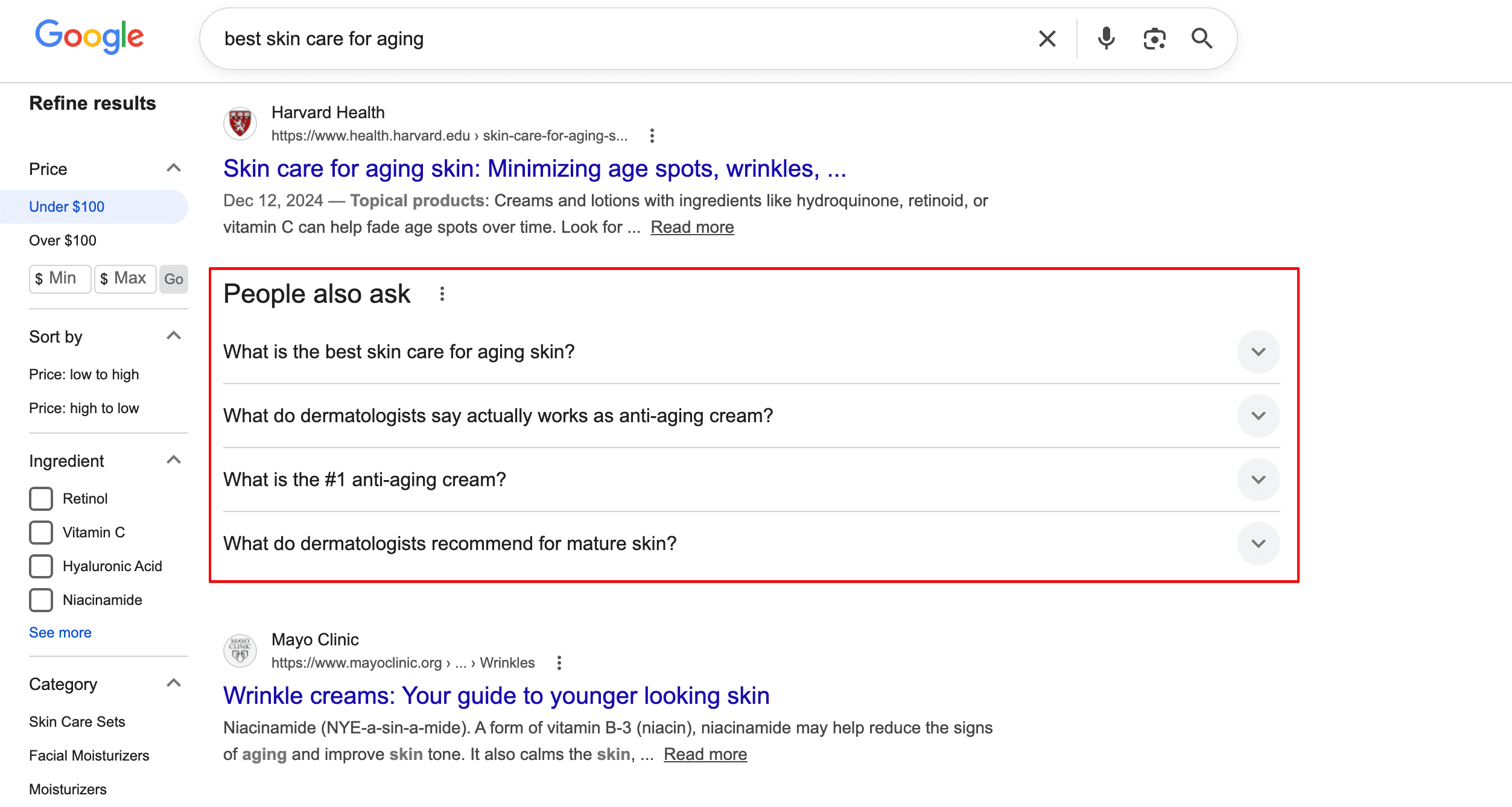This screenshot has width=1512, height=807.
Task: Check the Retinol ingredient filter
Action: 40,499
